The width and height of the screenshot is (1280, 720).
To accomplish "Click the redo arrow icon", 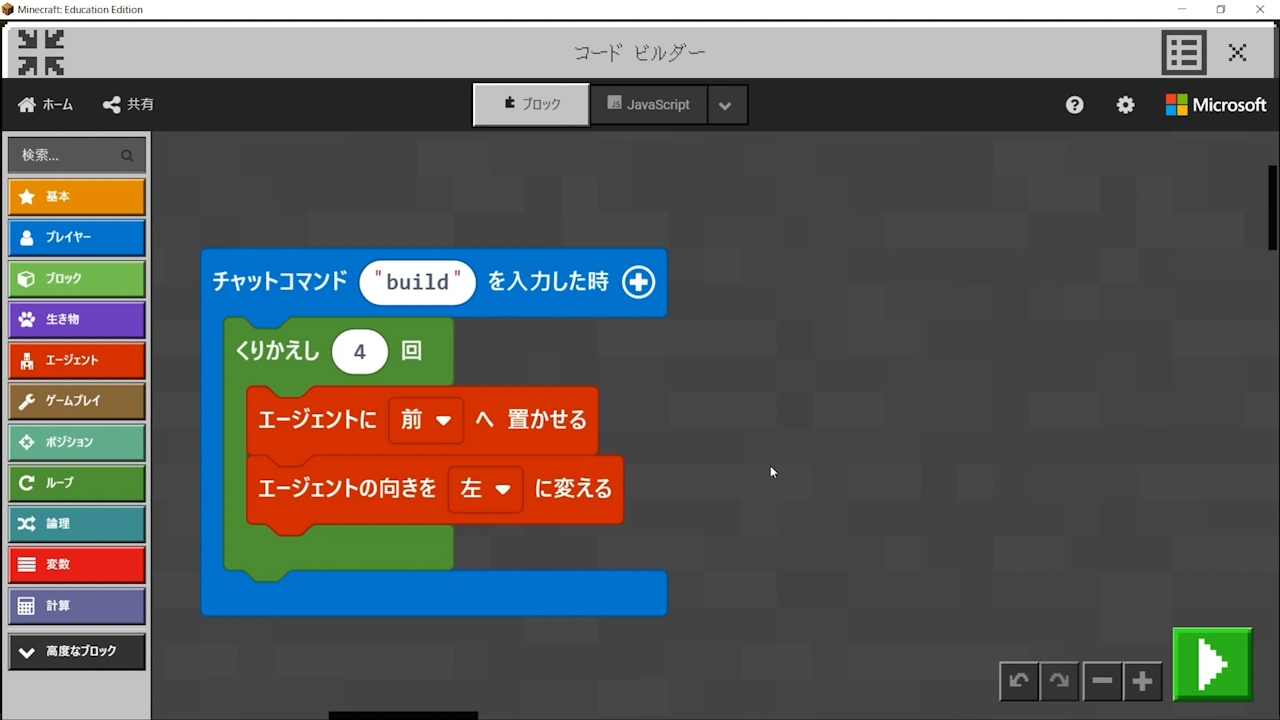I will 1060,681.
